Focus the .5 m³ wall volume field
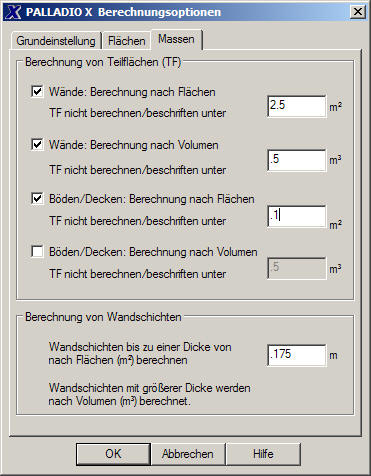Screen dimensions: 371x476 297,160
